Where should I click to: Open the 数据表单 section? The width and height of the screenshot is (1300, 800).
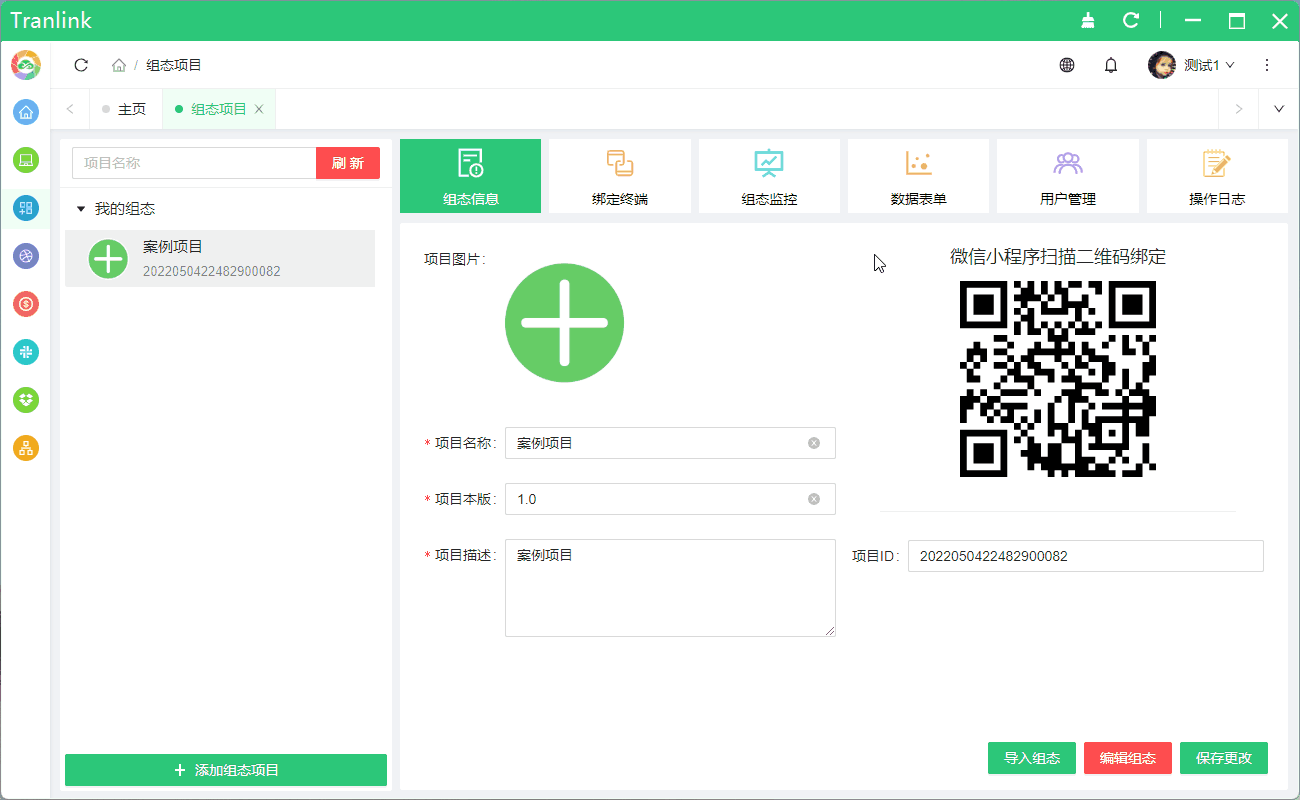[918, 176]
